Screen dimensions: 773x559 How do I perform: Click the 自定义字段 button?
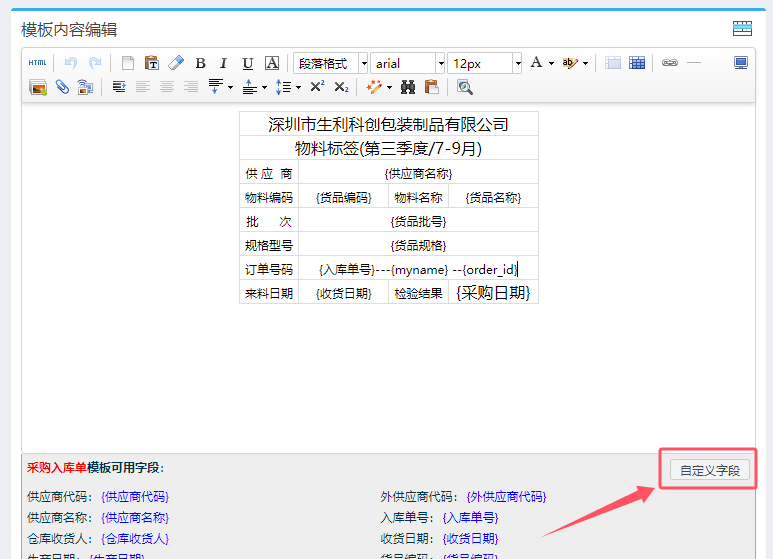pos(709,470)
